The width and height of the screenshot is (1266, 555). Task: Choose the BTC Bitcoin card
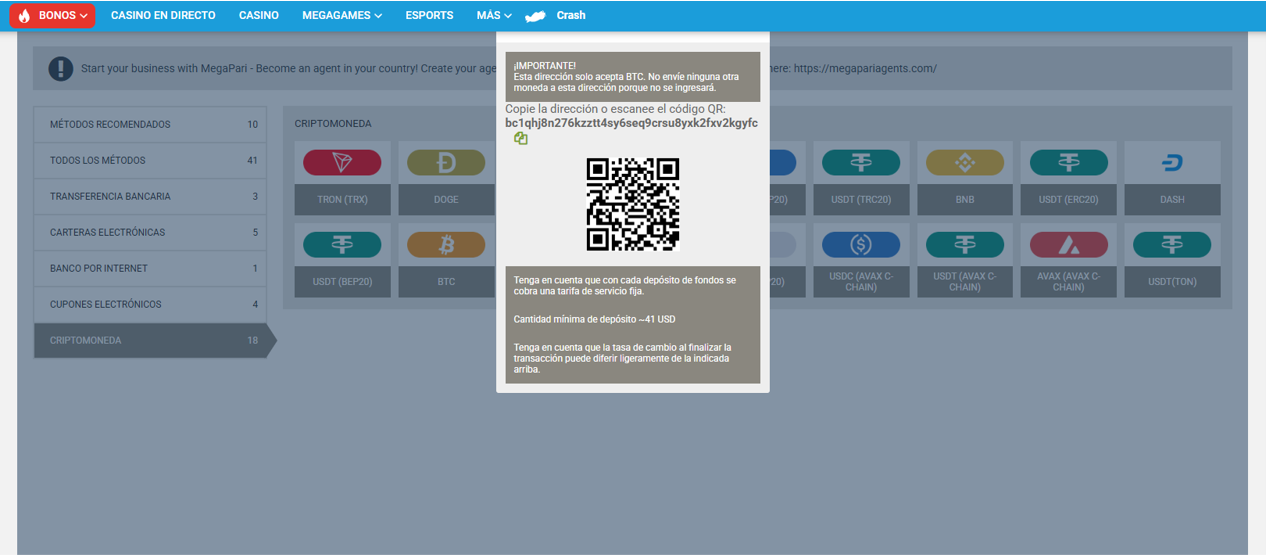446,260
